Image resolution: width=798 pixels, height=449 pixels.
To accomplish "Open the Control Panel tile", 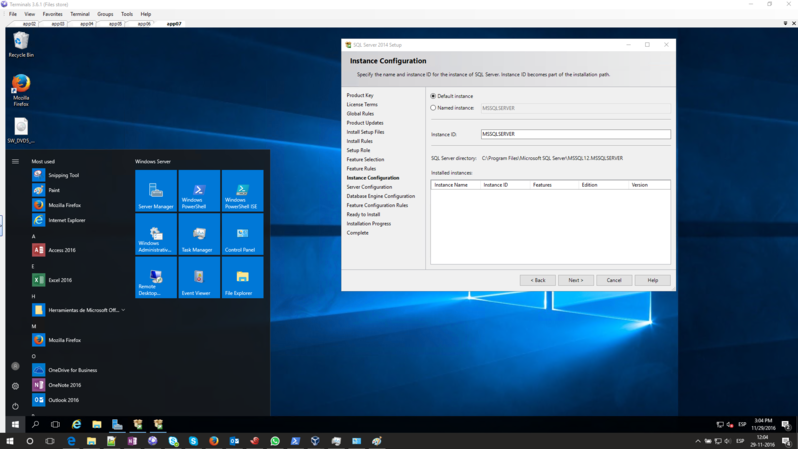I will [x=242, y=235].
